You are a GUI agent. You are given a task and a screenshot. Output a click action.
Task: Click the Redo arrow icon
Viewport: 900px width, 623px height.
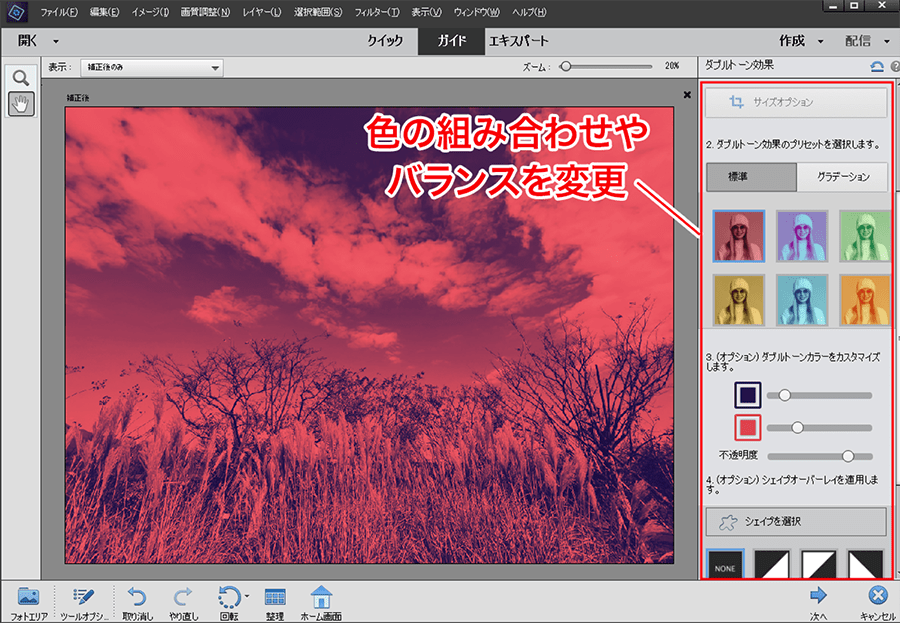coord(183,597)
